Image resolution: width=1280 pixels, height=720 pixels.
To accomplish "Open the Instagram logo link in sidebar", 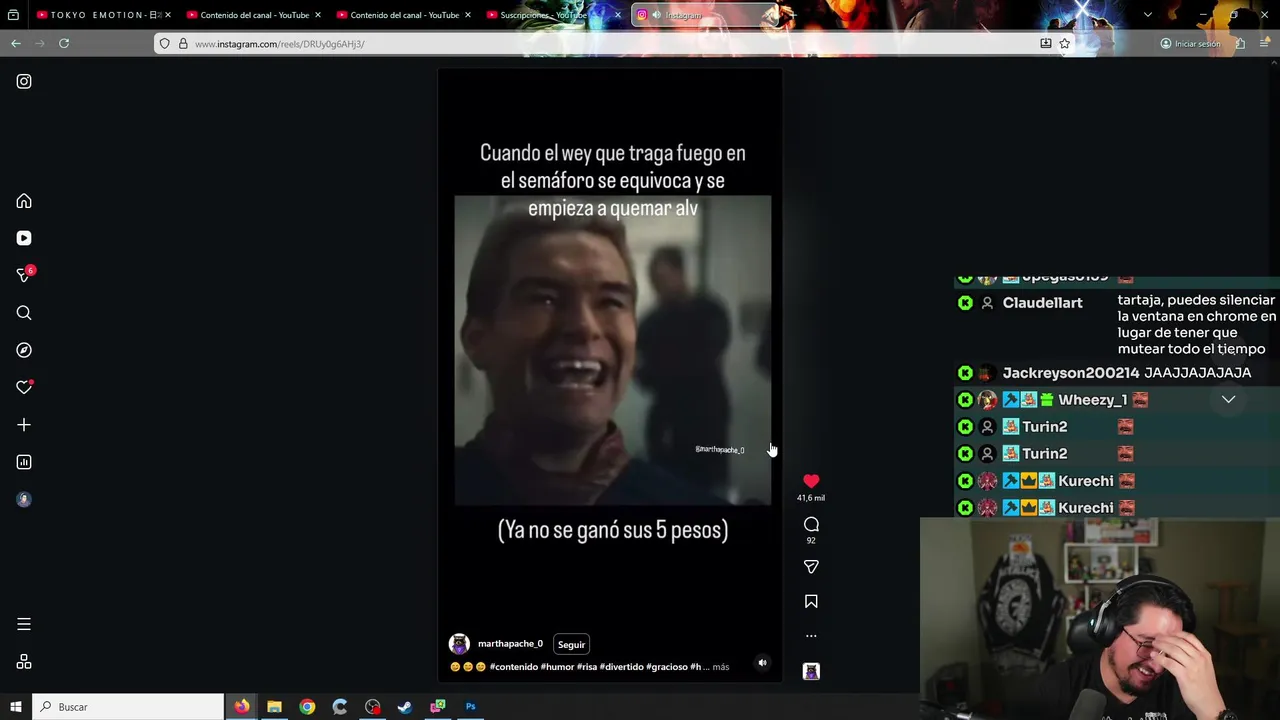I will click(x=24, y=81).
